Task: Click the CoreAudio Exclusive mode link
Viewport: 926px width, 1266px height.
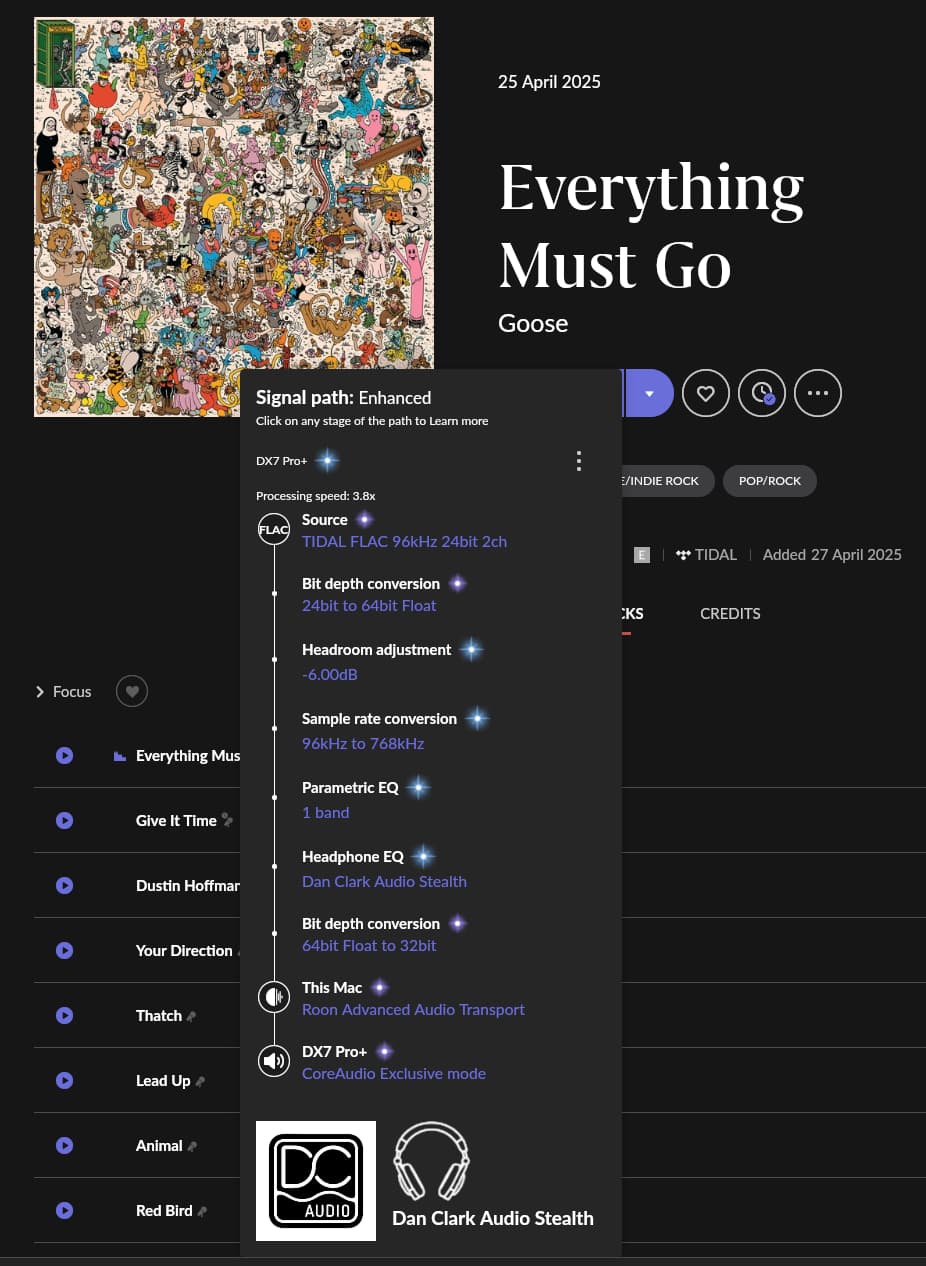Action: tap(394, 1074)
